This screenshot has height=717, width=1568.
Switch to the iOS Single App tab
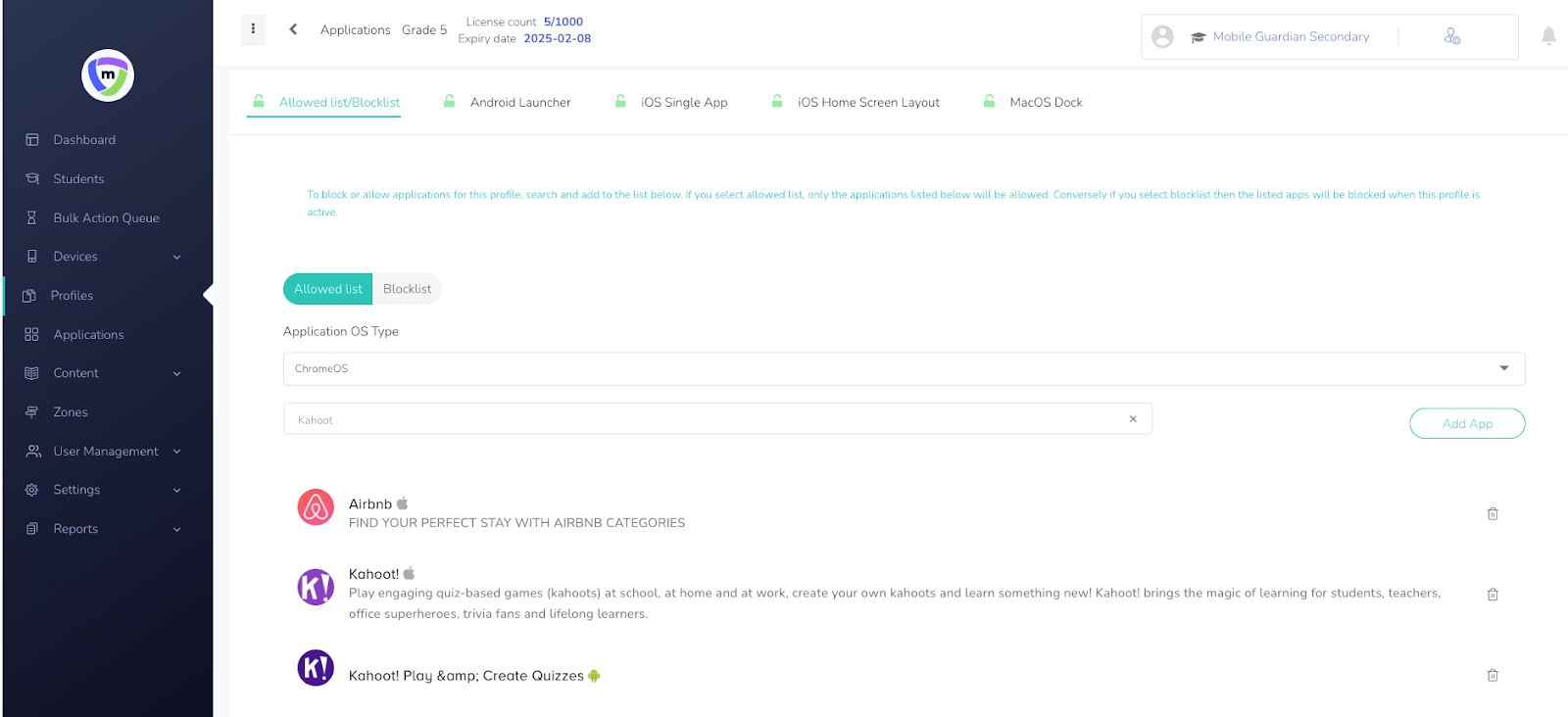tap(671, 102)
